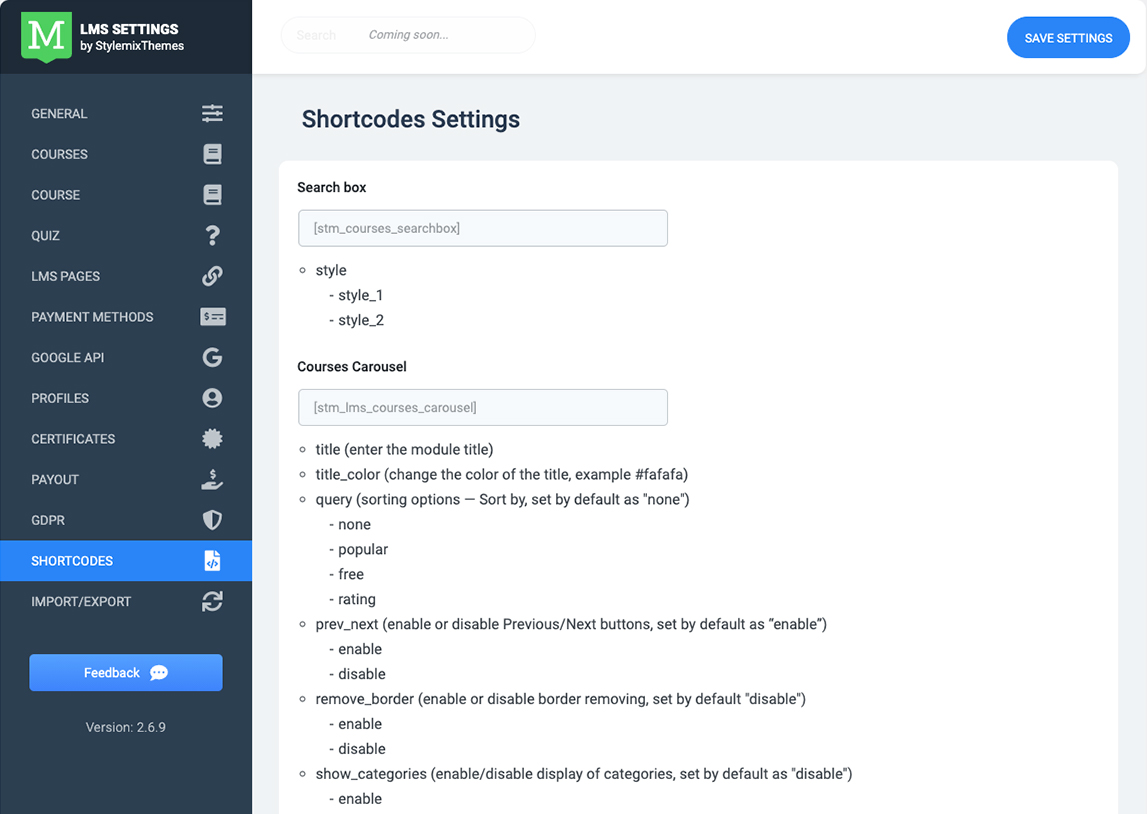
Task: Click the stm_courses_searchbox shortcode field
Action: [482, 228]
